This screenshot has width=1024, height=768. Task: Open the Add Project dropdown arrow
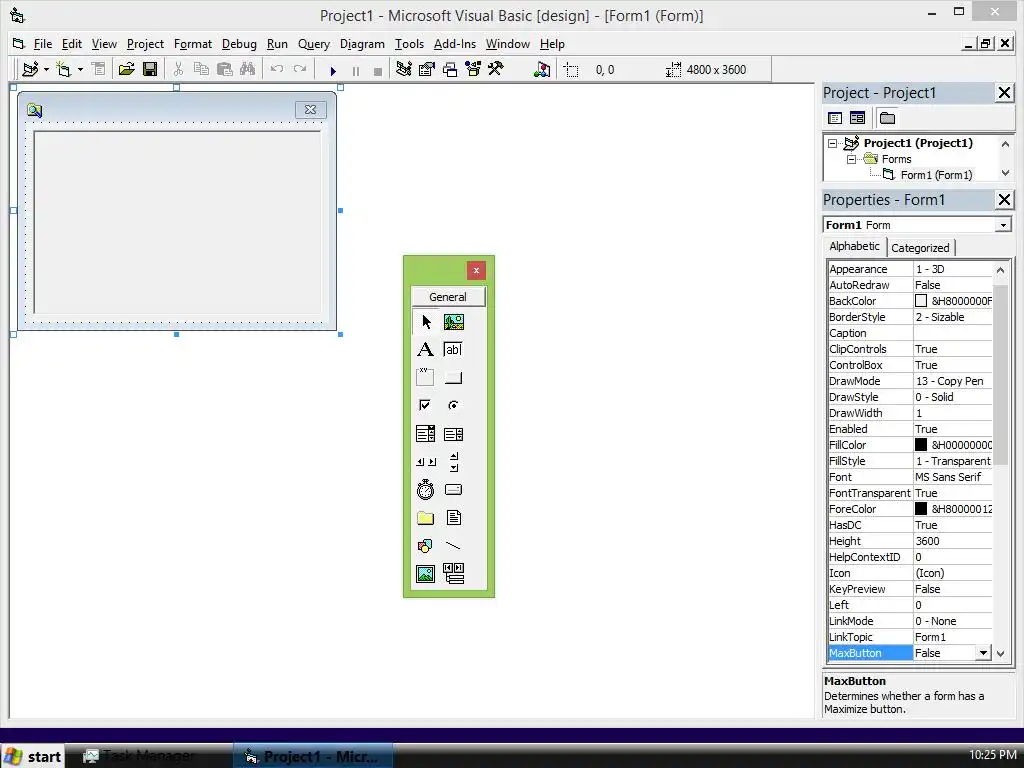coord(46,69)
